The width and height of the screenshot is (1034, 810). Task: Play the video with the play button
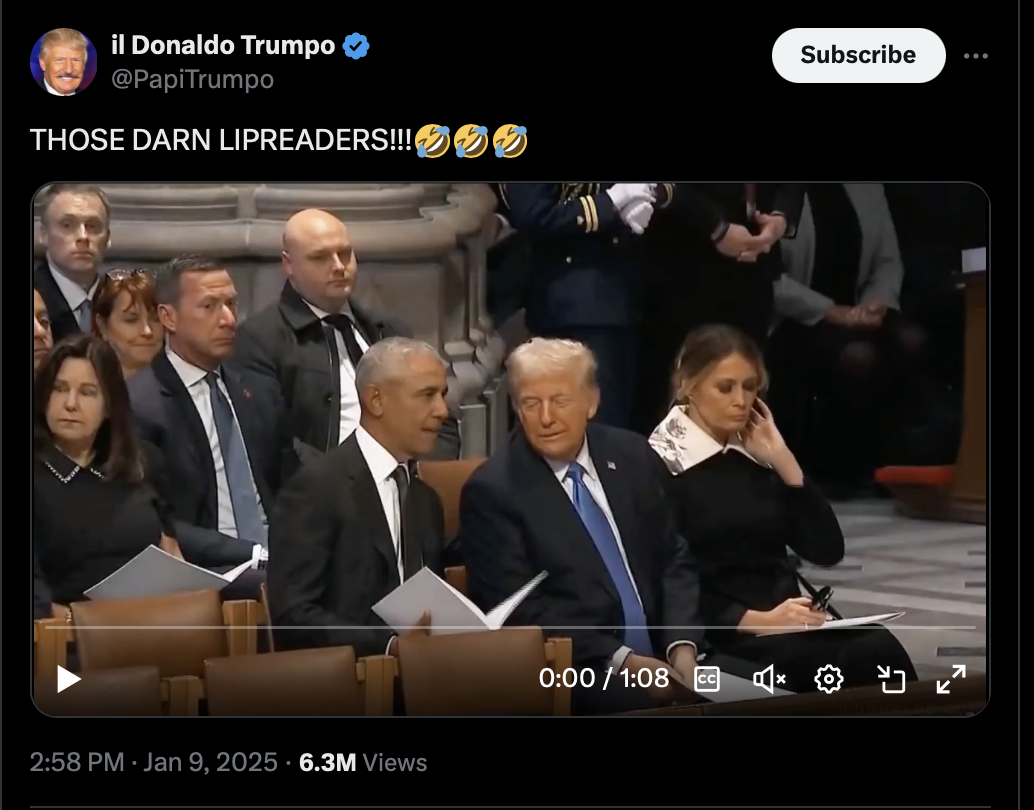pyautogui.click(x=69, y=679)
